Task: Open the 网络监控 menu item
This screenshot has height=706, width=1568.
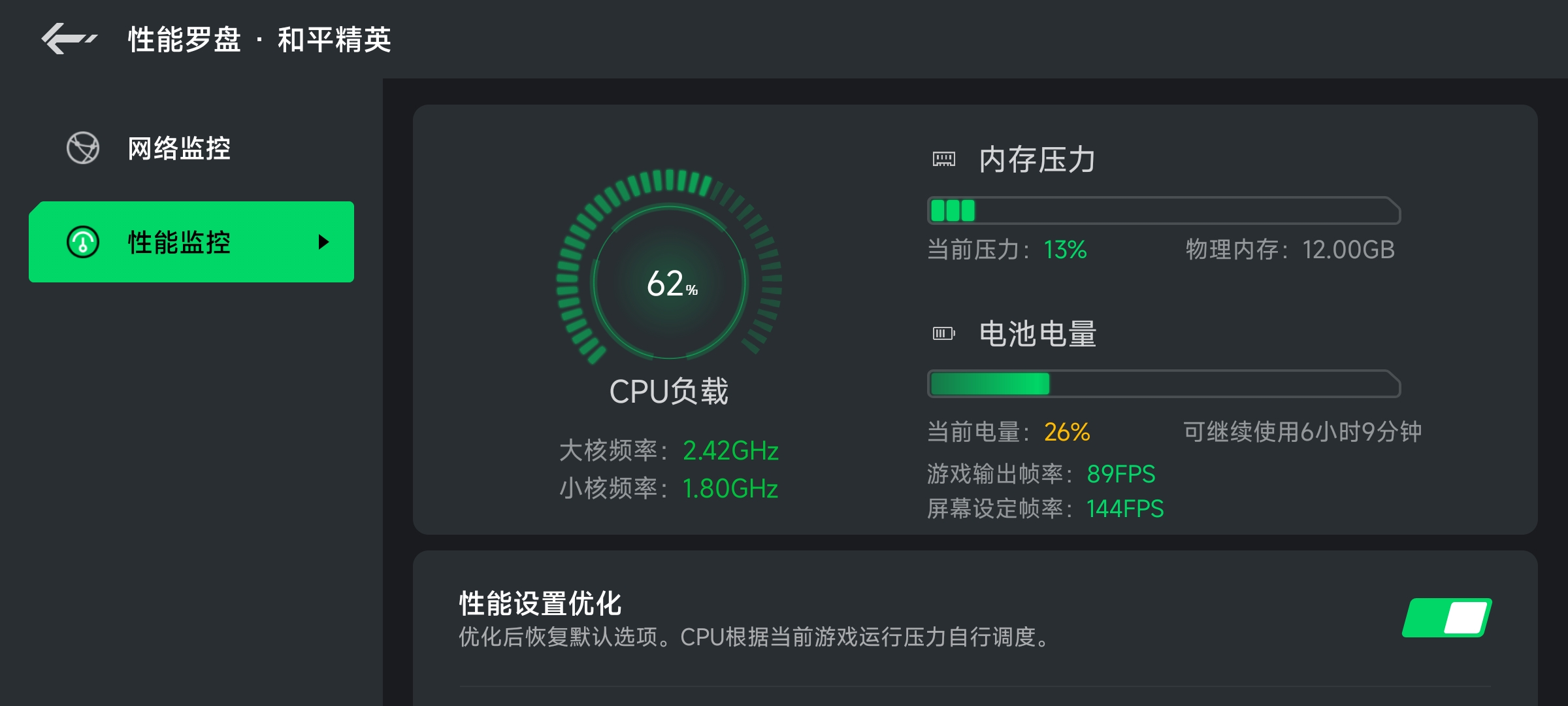Action: tap(191, 148)
